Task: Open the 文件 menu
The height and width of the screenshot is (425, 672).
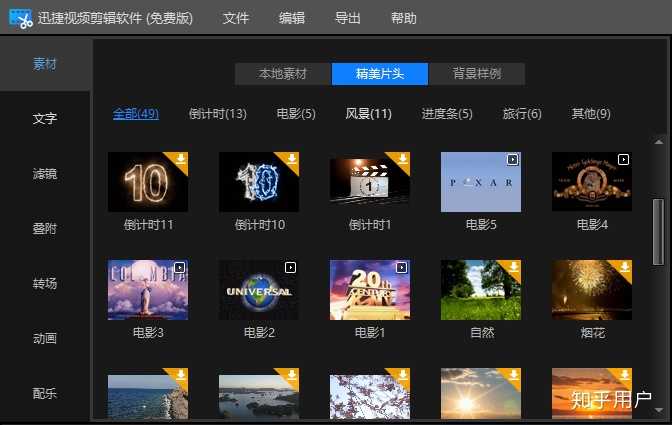Action: (x=236, y=18)
